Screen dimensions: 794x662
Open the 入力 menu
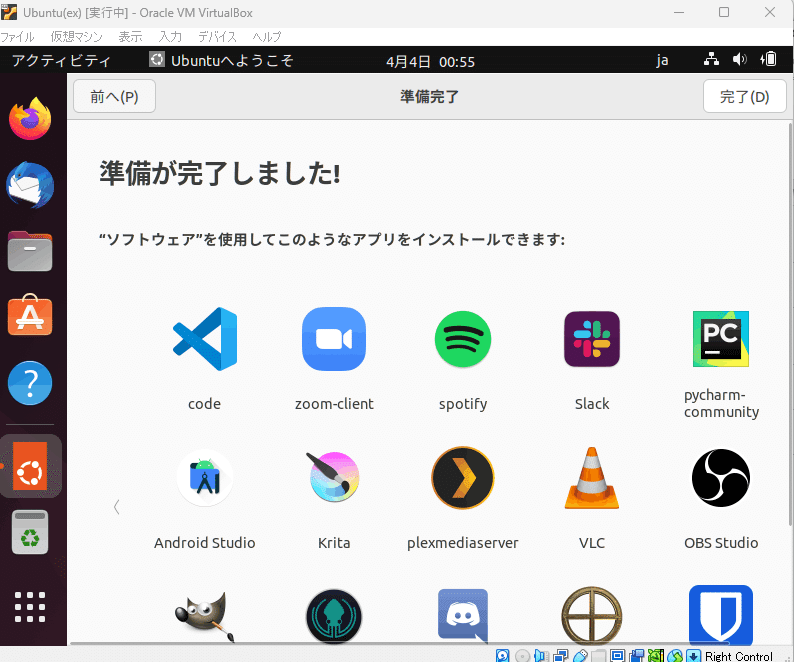(x=170, y=37)
